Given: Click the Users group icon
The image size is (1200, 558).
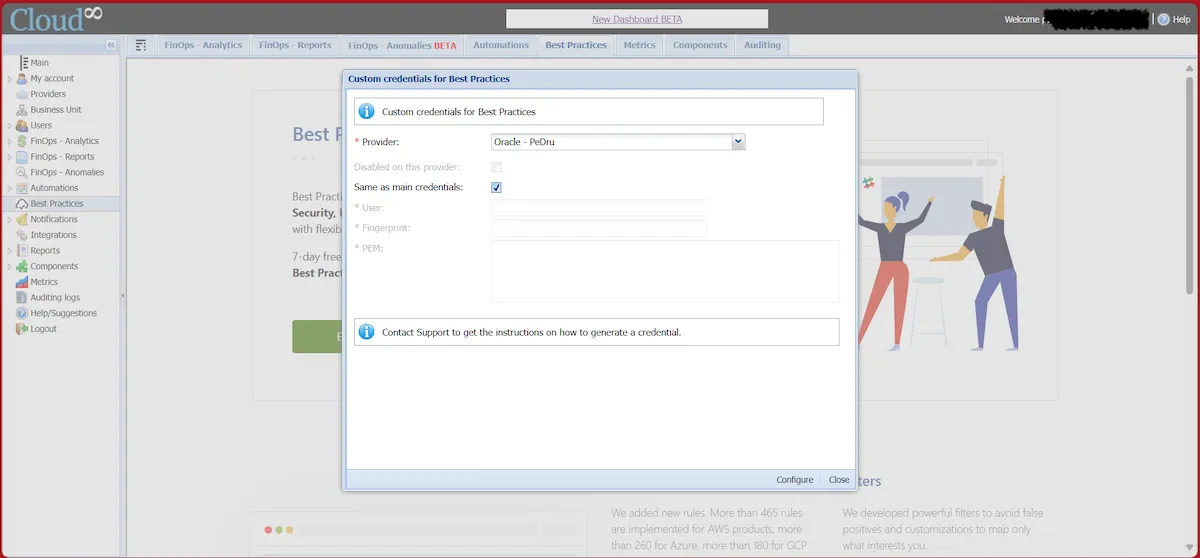Looking at the screenshot, I should pyautogui.click(x=22, y=125).
